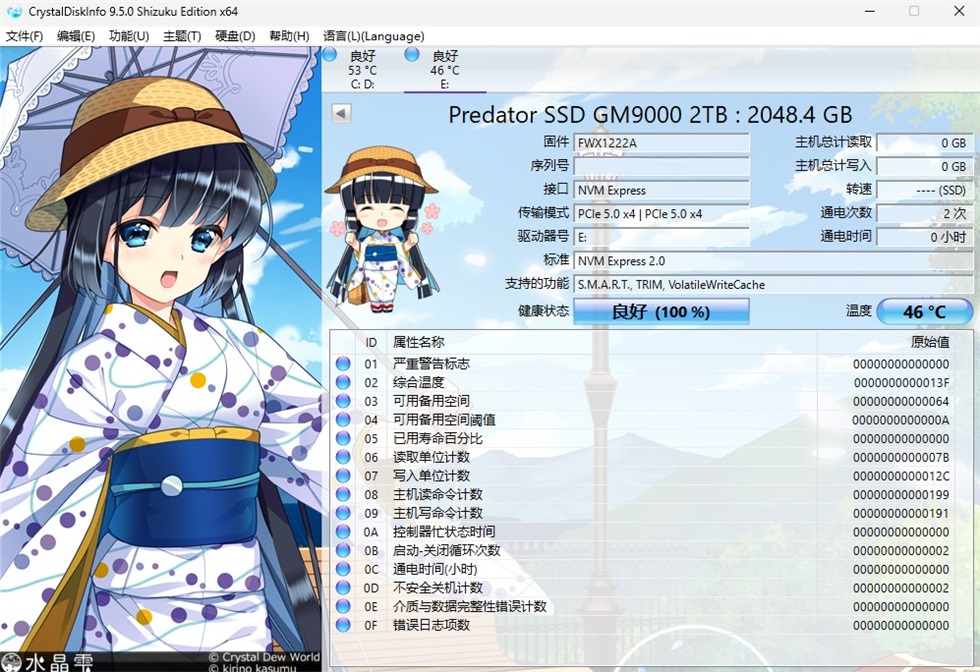Click the 通电次数 value 2 次
The image size is (980, 672).
pos(924,214)
